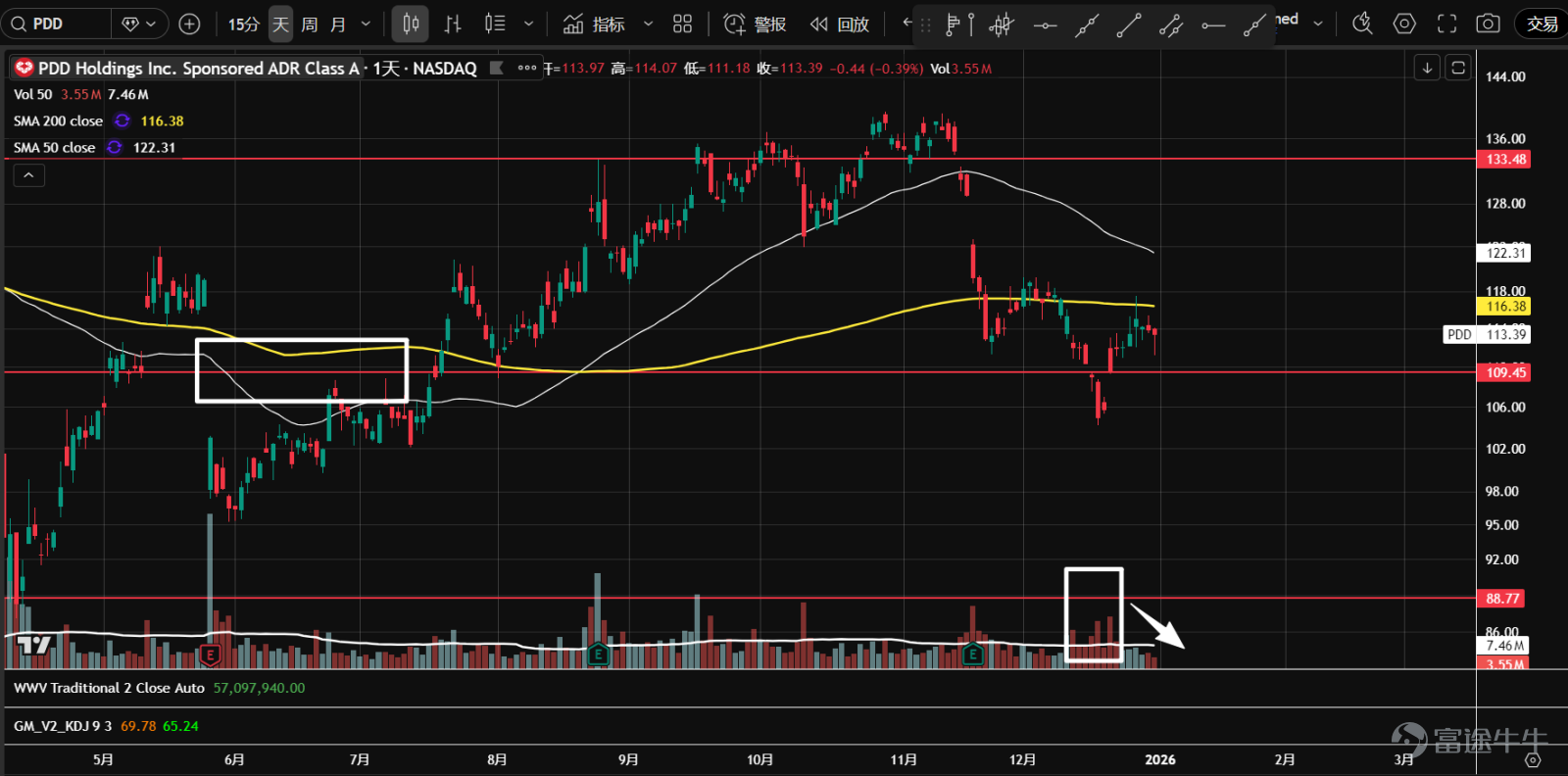Select the candlestick pattern drawing tool
Image resolution: width=1568 pixels, height=776 pixels.
tap(1001, 25)
